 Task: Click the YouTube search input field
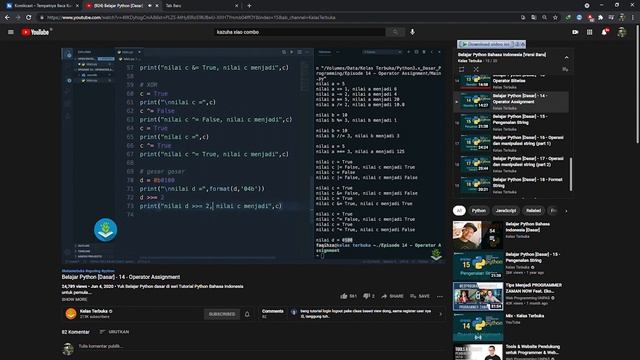click(300, 32)
